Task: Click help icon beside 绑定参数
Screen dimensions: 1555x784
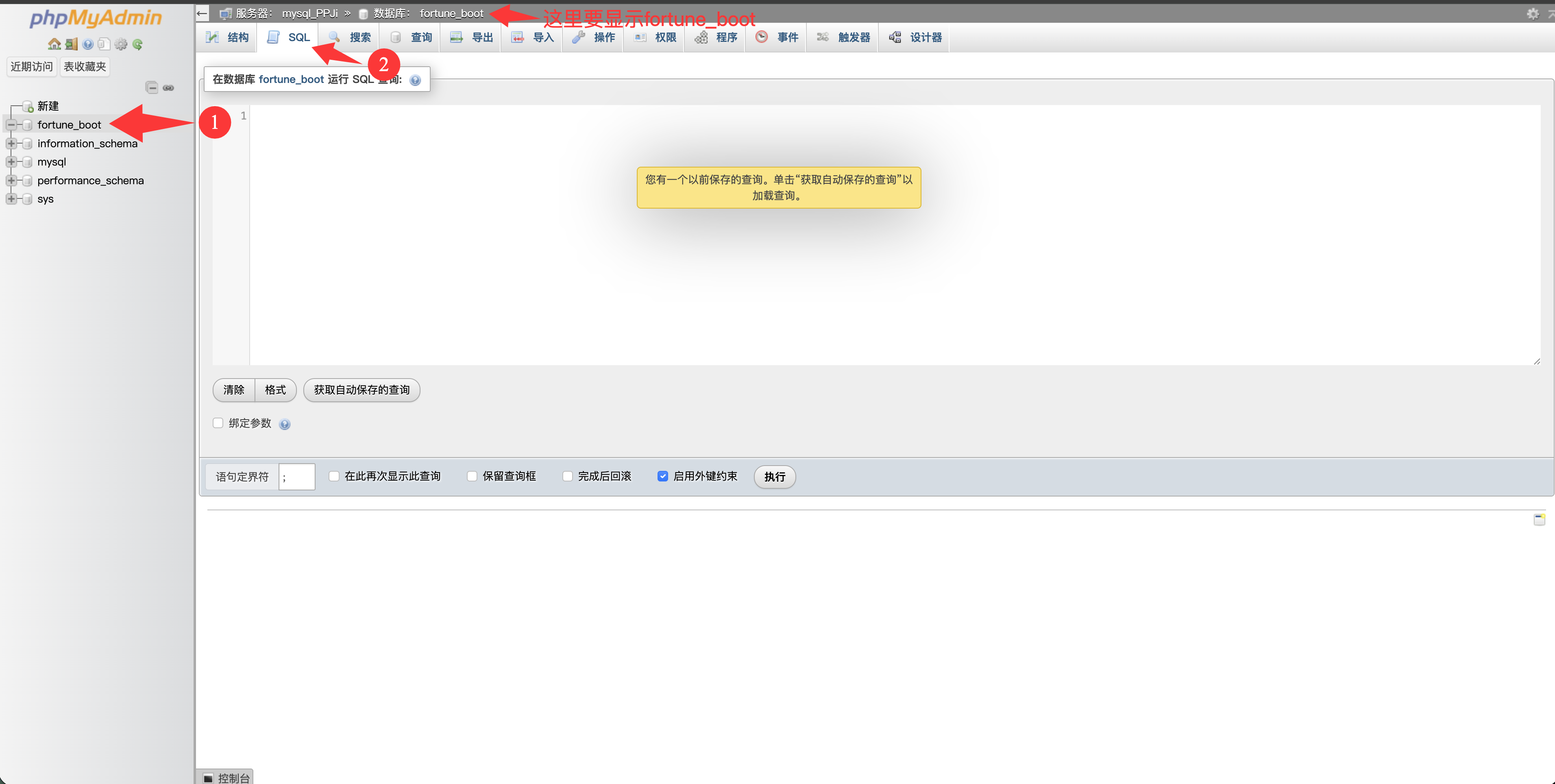Action: (x=285, y=424)
